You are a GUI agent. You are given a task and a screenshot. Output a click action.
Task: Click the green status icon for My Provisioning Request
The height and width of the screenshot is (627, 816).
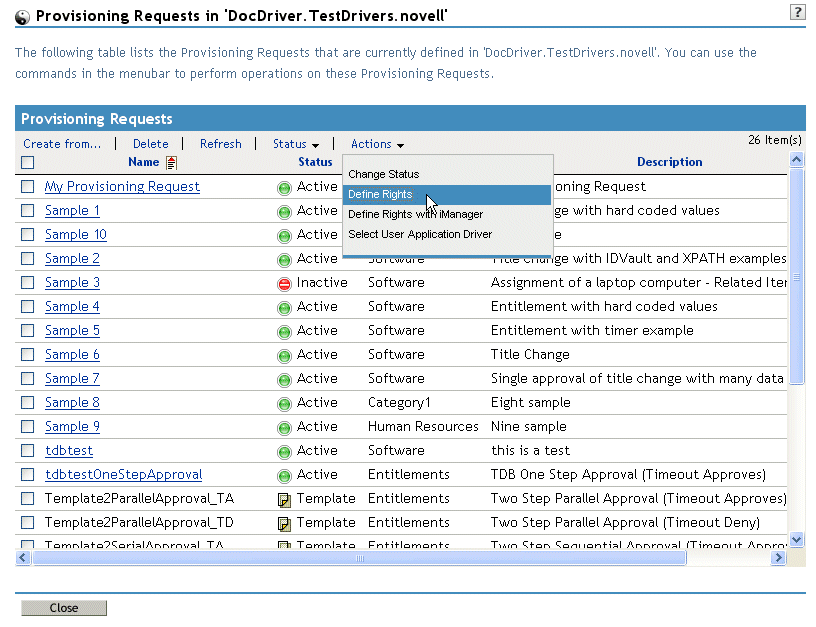click(284, 187)
